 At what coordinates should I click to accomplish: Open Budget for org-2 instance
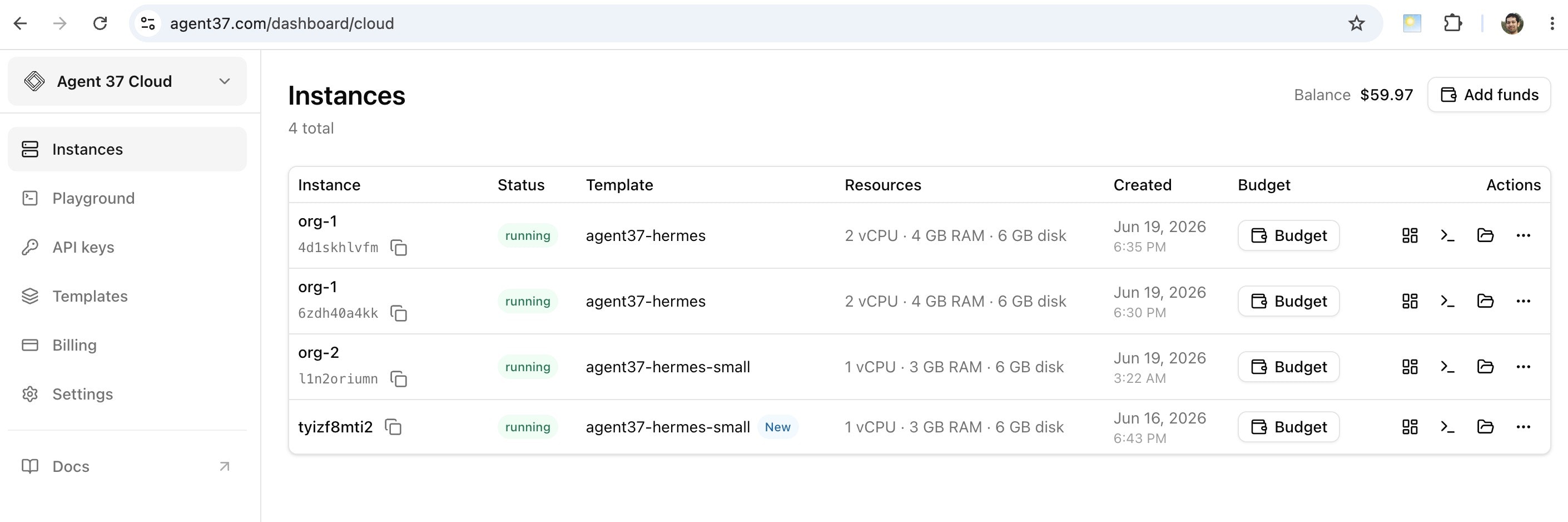tap(1288, 367)
